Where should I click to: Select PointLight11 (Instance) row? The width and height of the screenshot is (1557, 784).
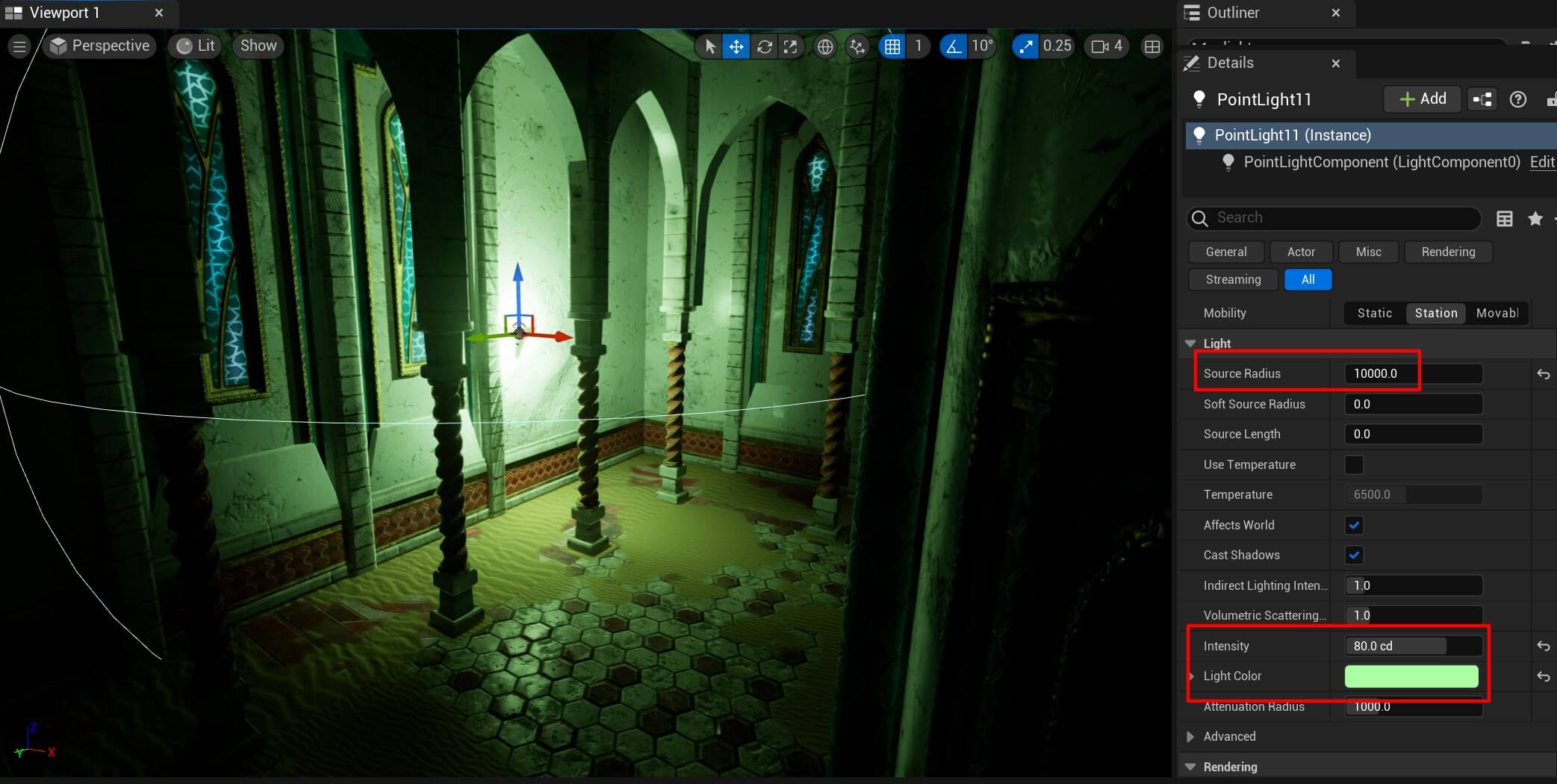[x=1370, y=135]
